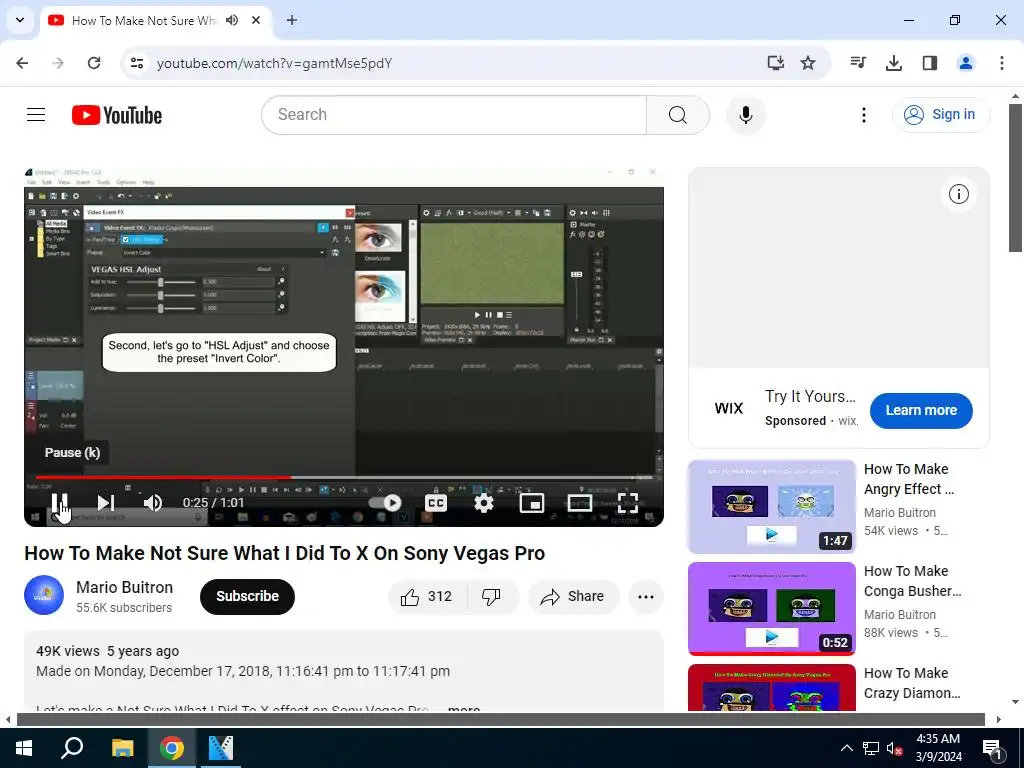
Task: Mute the video player volume
Action: [153, 502]
